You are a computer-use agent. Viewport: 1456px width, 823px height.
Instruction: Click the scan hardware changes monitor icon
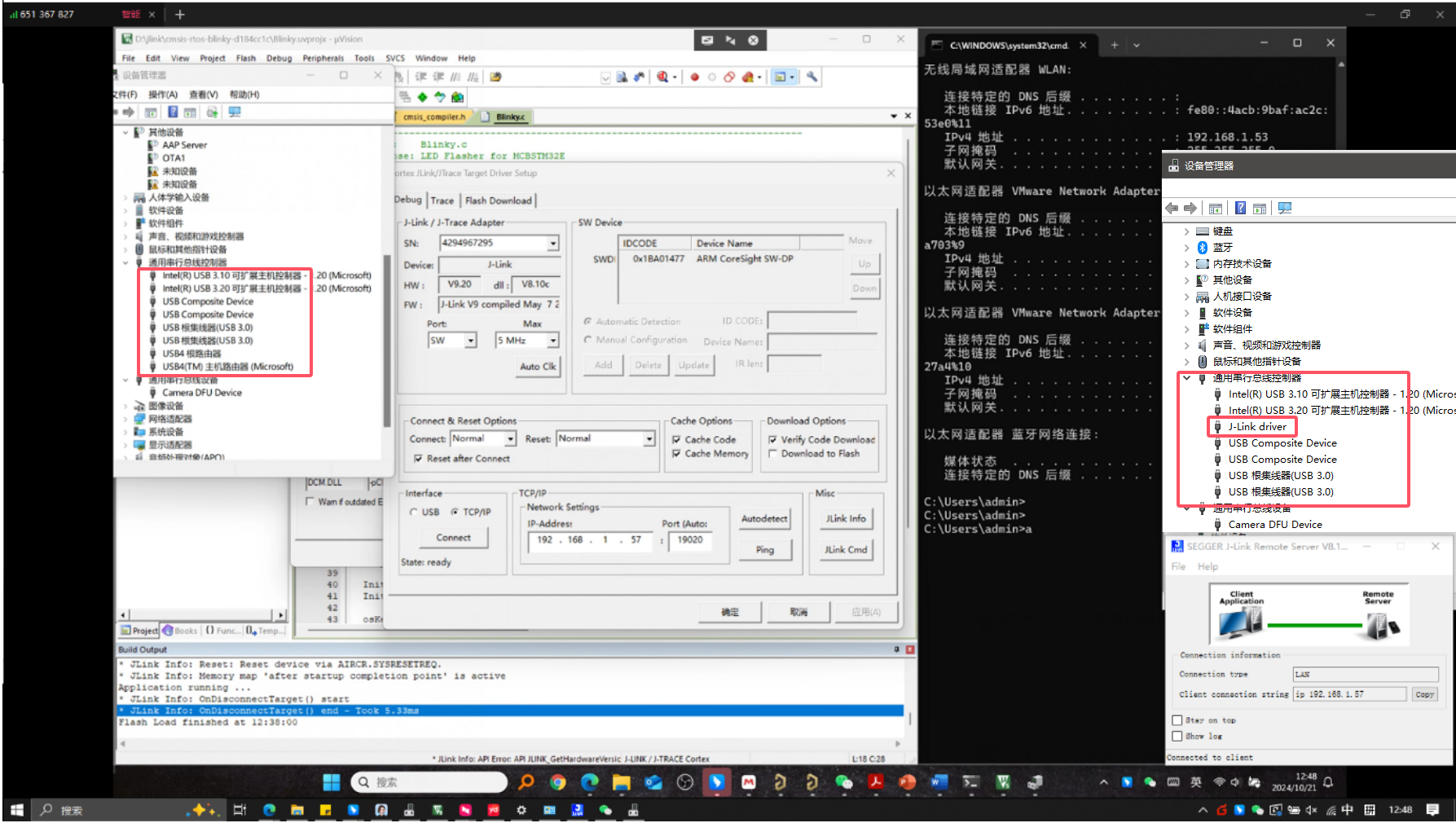tap(1285, 209)
